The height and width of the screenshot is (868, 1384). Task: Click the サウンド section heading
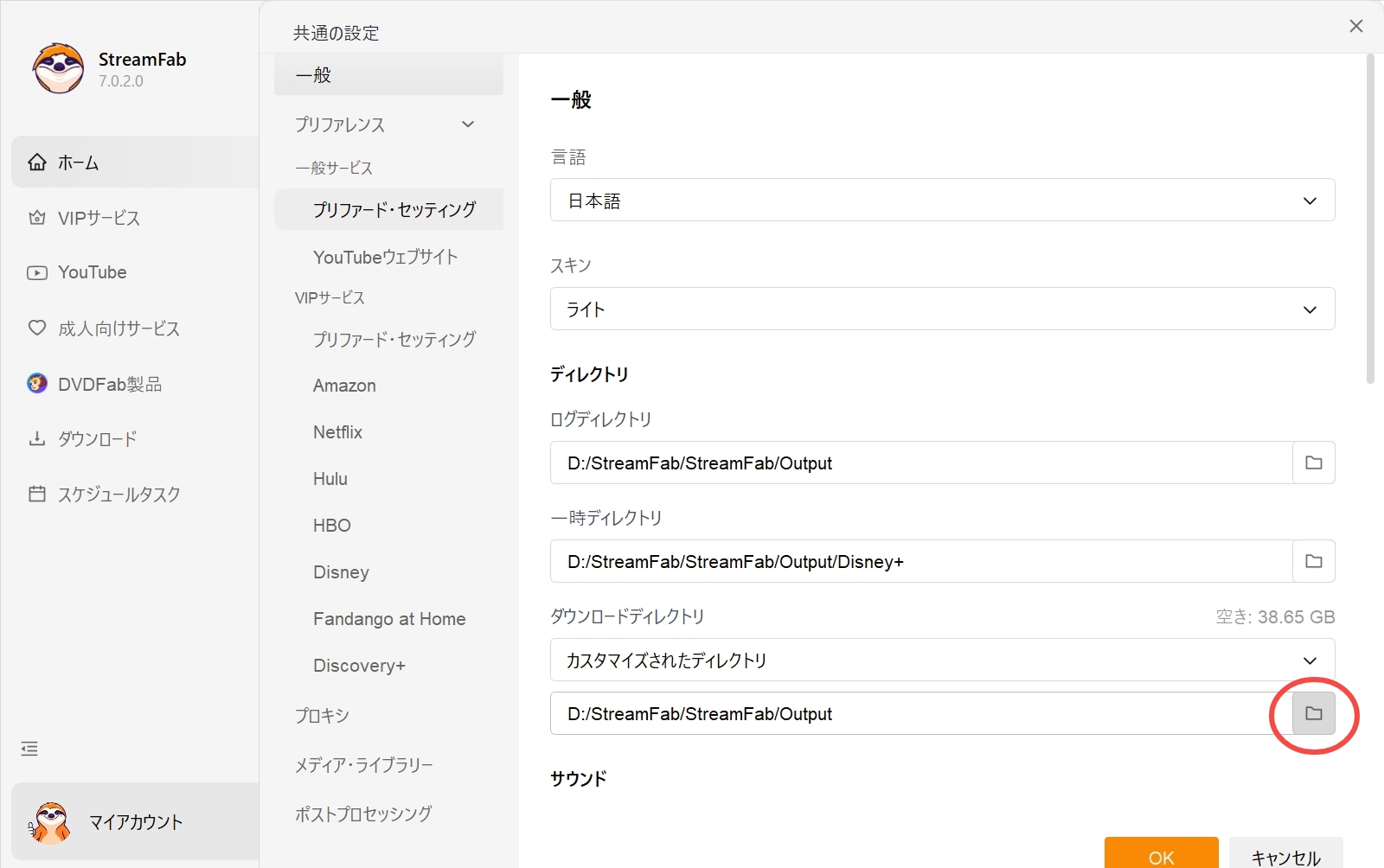[x=579, y=778]
